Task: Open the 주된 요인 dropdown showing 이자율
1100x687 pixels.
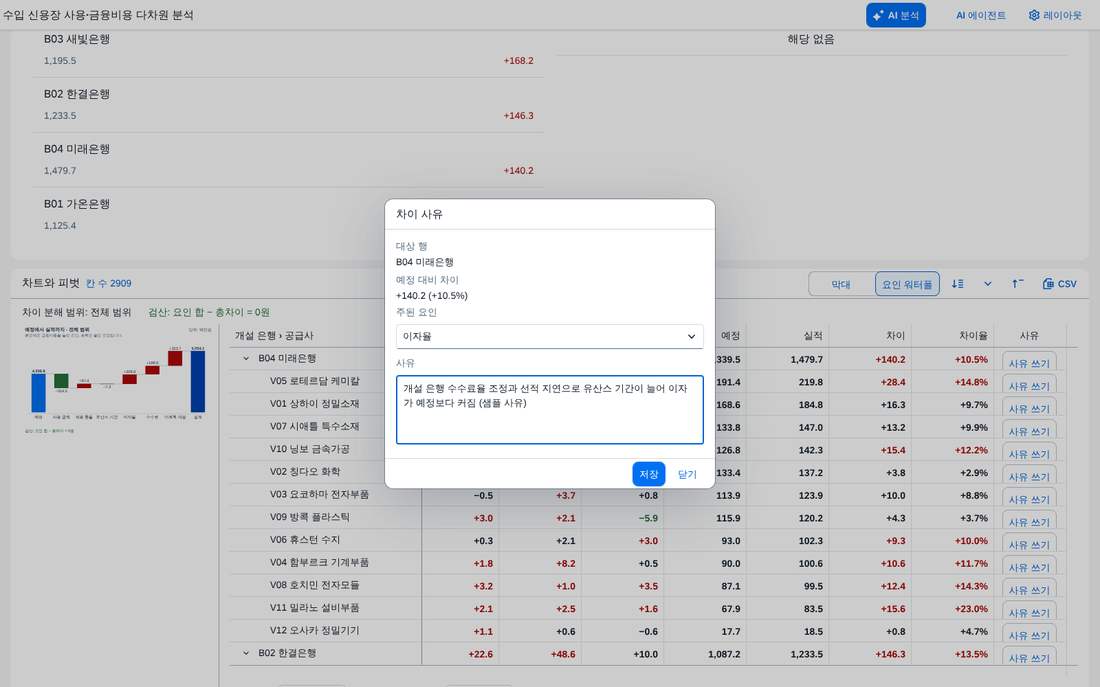Action: coord(549,336)
